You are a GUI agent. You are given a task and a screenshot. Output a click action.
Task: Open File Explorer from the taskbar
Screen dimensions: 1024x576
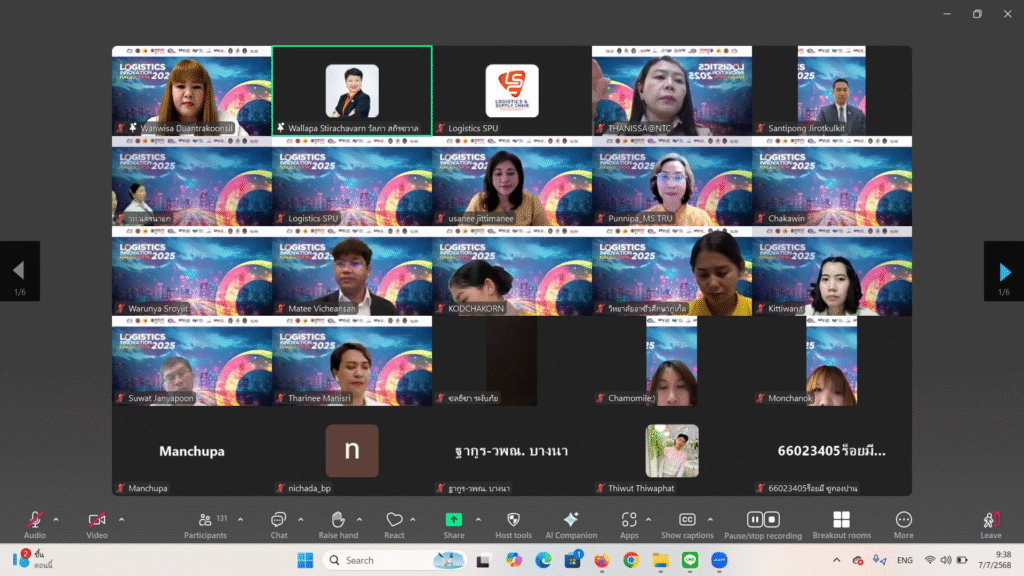(x=660, y=560)
